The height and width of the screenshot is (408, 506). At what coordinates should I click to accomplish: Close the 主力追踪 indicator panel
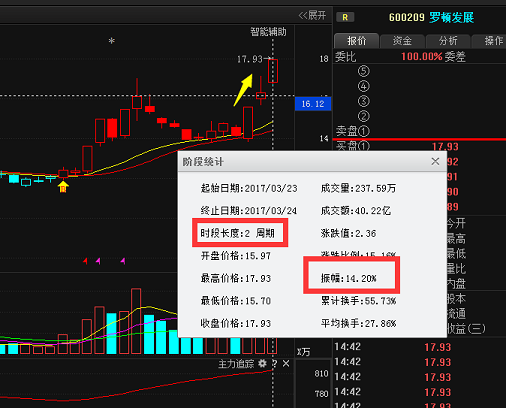tap(286, 363)
